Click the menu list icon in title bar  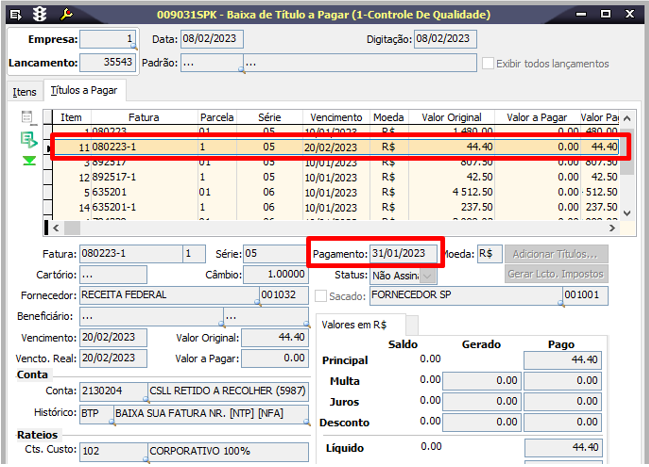point(15,15)
